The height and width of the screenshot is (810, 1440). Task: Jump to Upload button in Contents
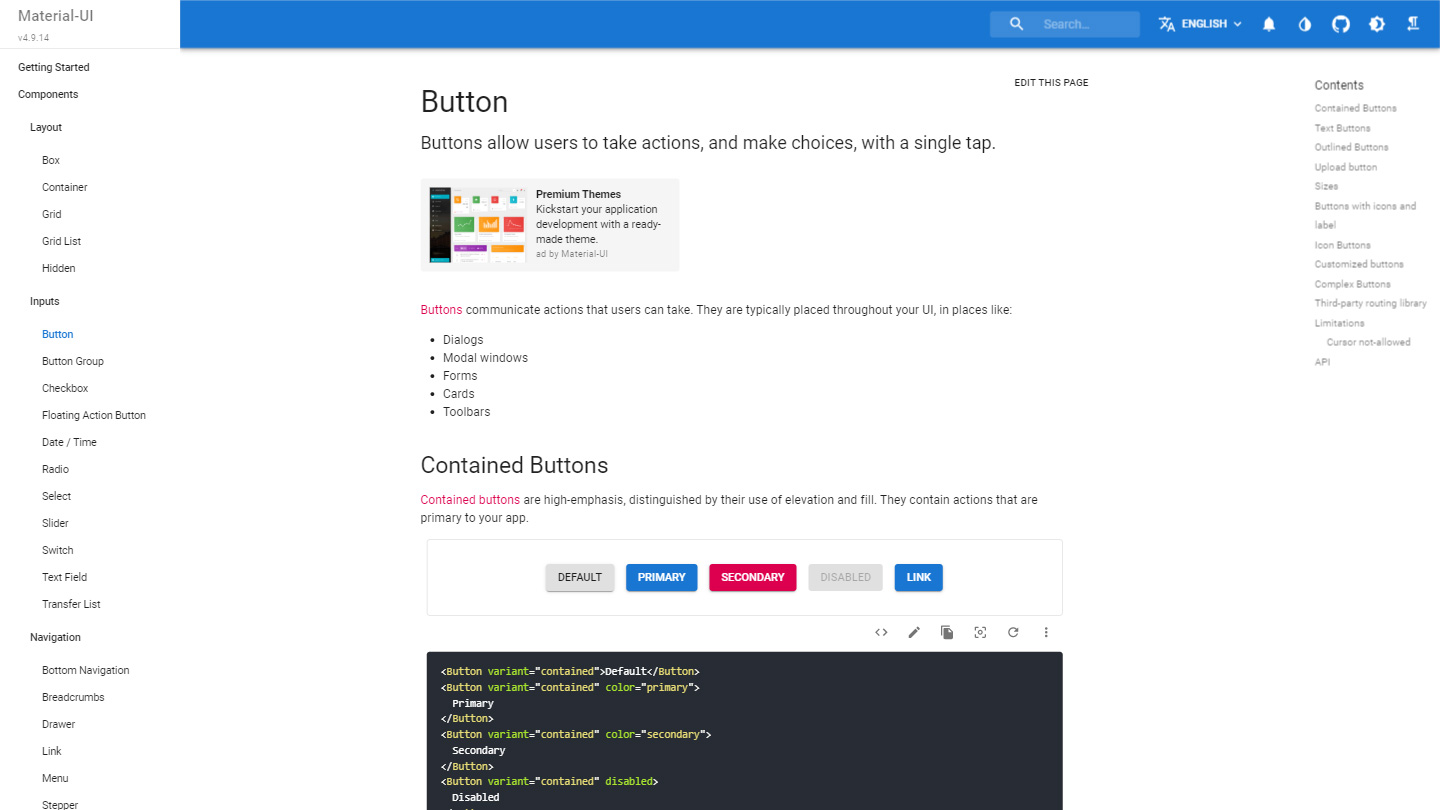point(1346,167)
